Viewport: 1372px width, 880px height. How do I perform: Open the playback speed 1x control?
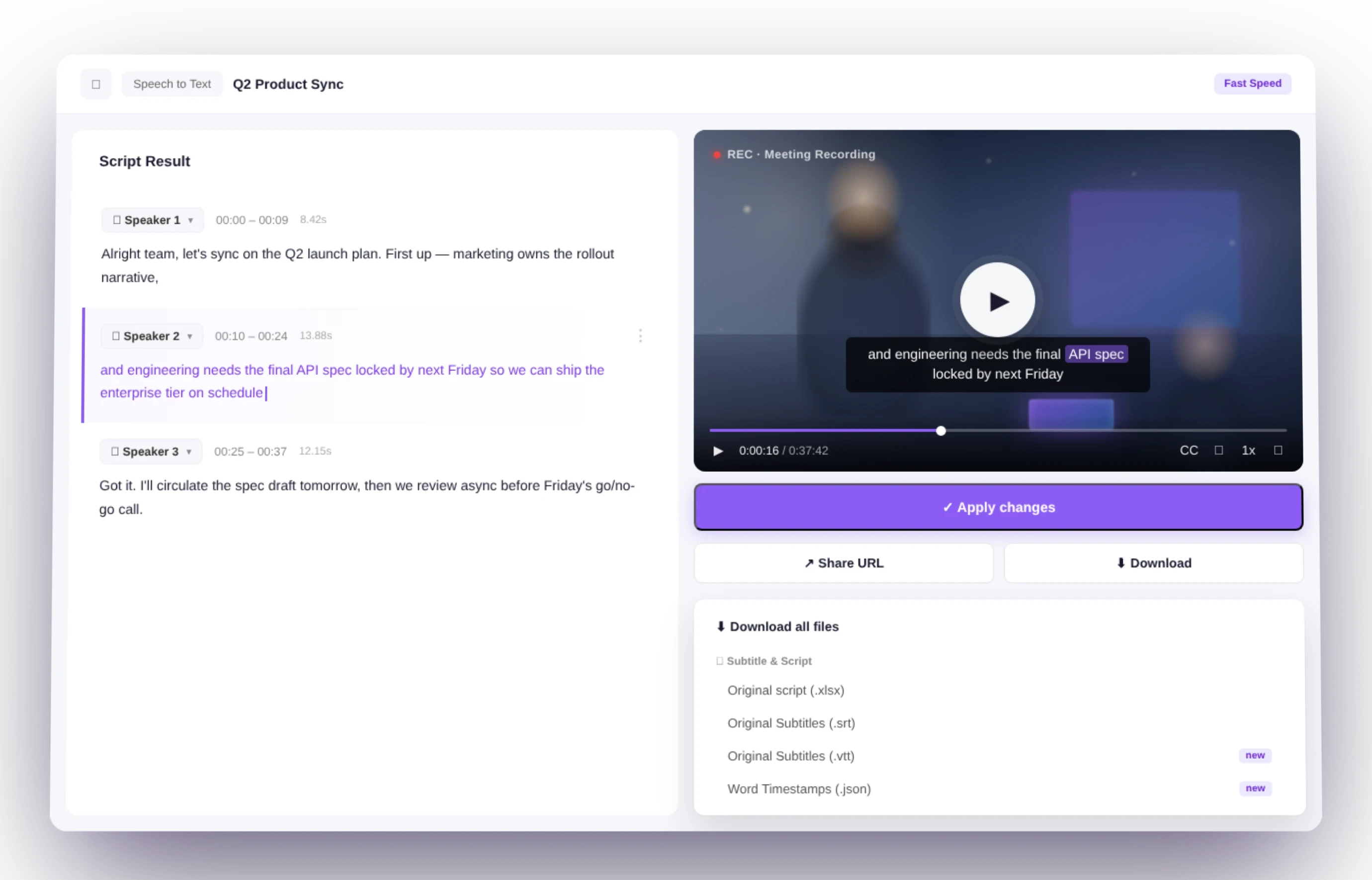pyautogui.click(x=1249, y=450)
